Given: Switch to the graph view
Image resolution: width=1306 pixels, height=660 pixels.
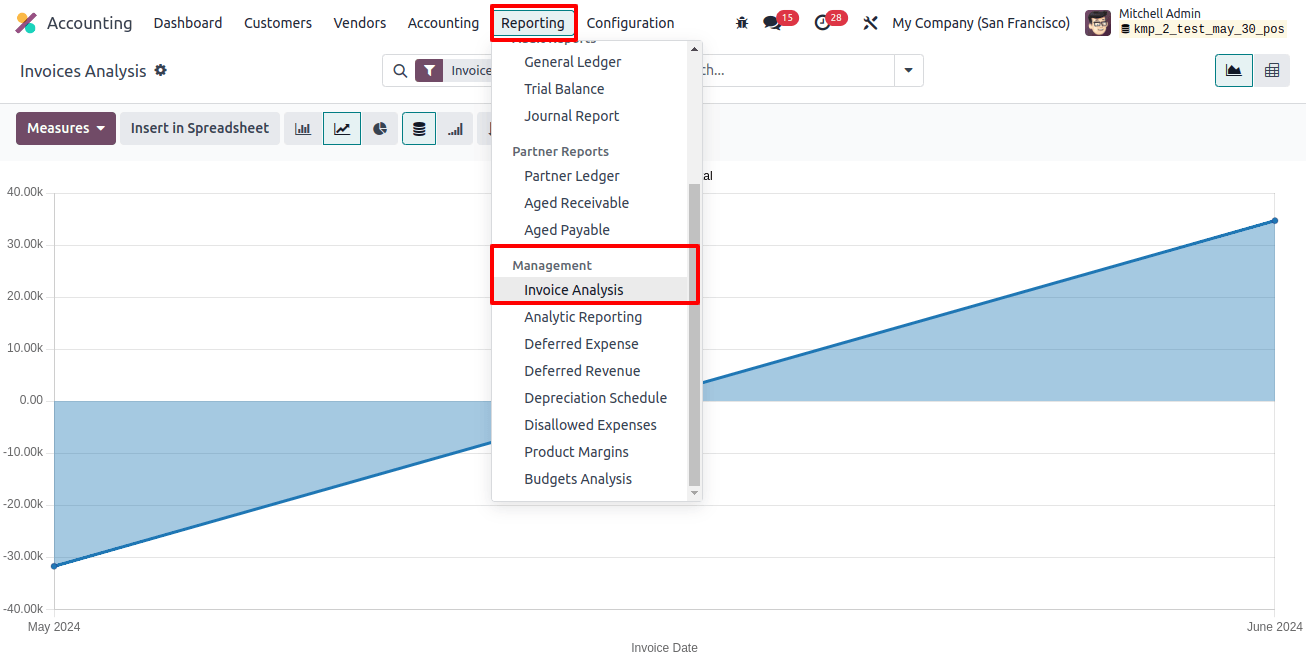Looking at the screenshot, I should click(x=1234, y=71).
